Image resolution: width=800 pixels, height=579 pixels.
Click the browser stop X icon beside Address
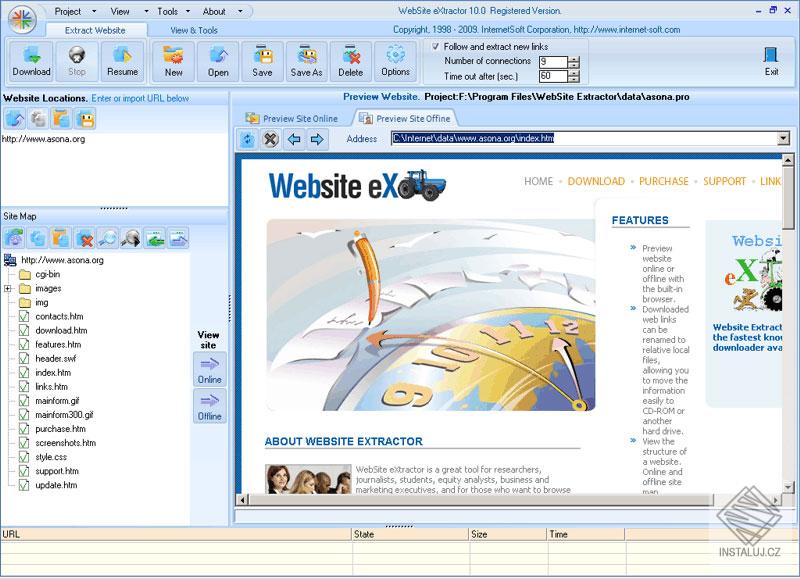tap(270, 139)
